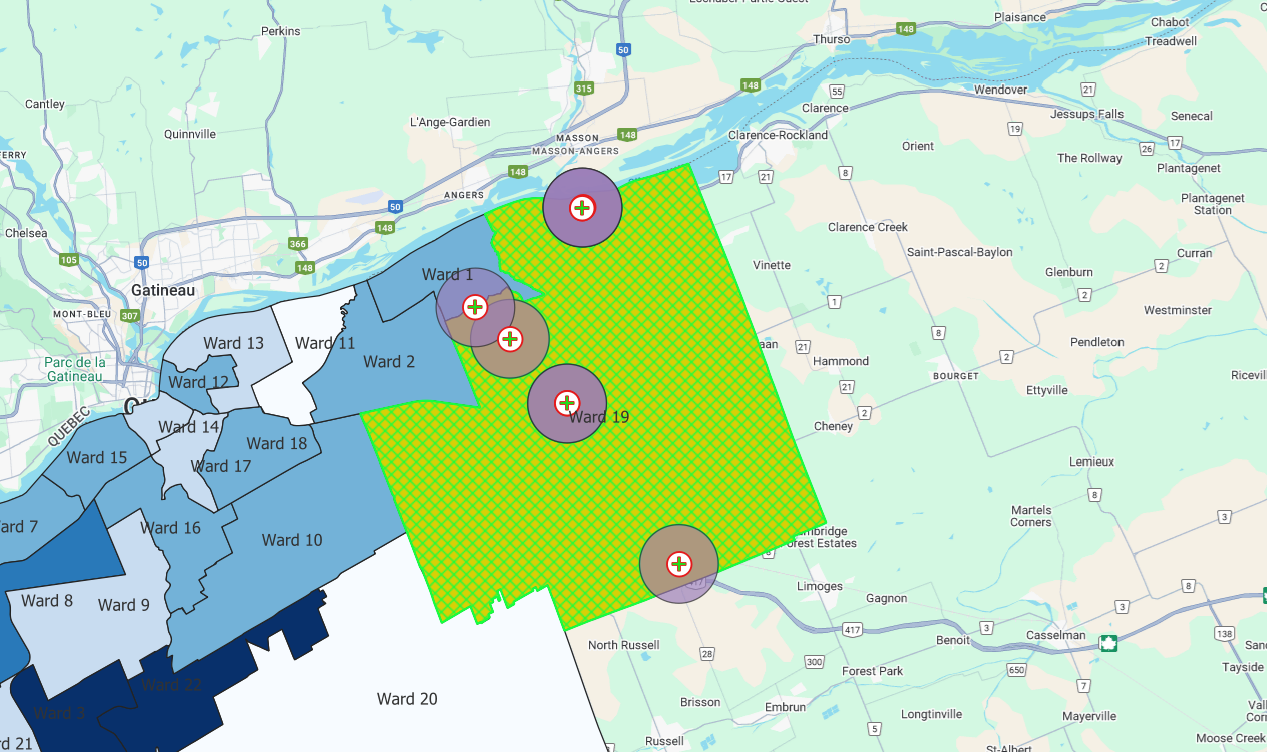Select the cross marker inside Ward 1
1267x752 pixels.
point(475,307)
